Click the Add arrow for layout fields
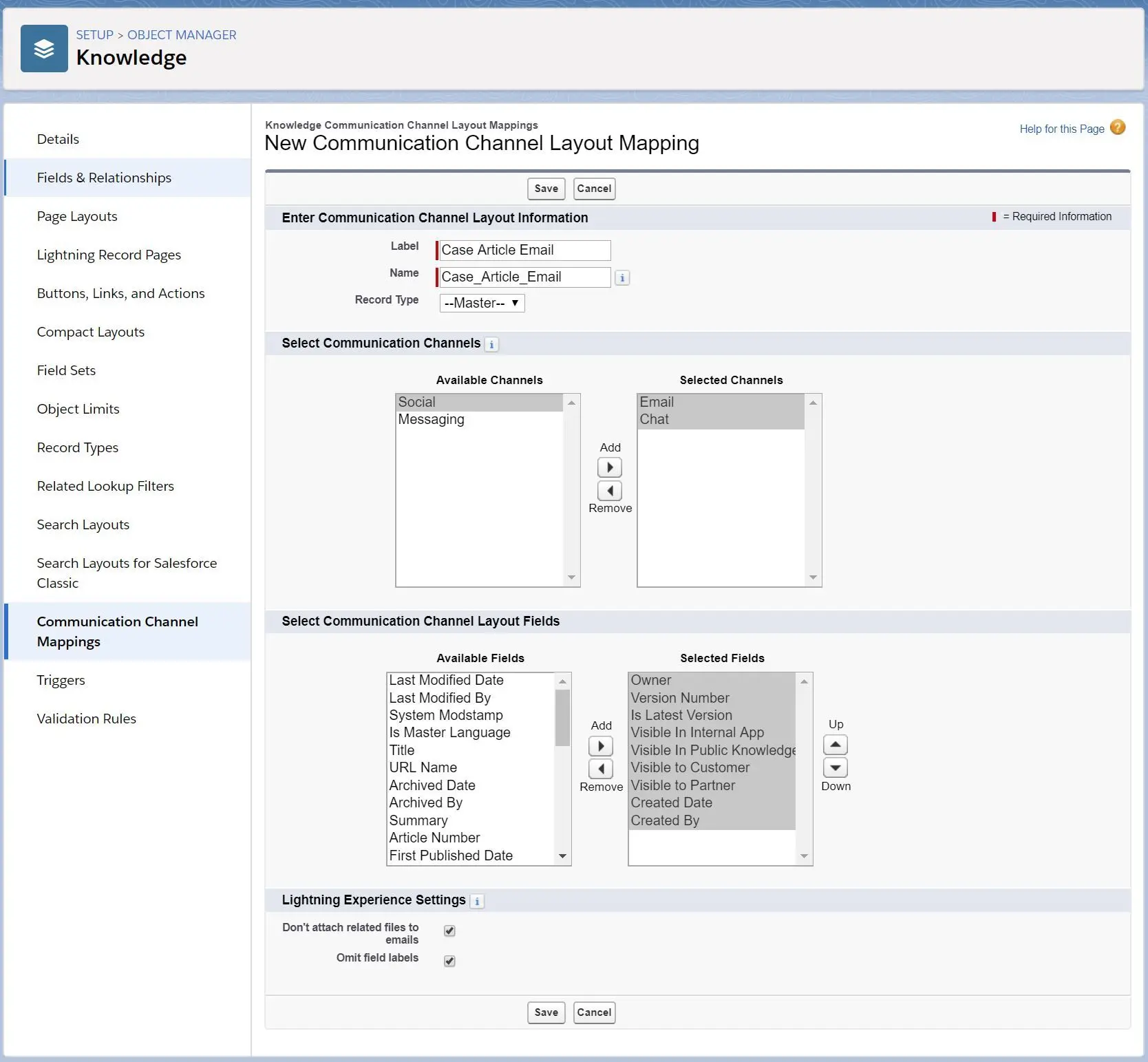The height and width of the screenshot is (1062, 1148). click(x=601, y=746)
